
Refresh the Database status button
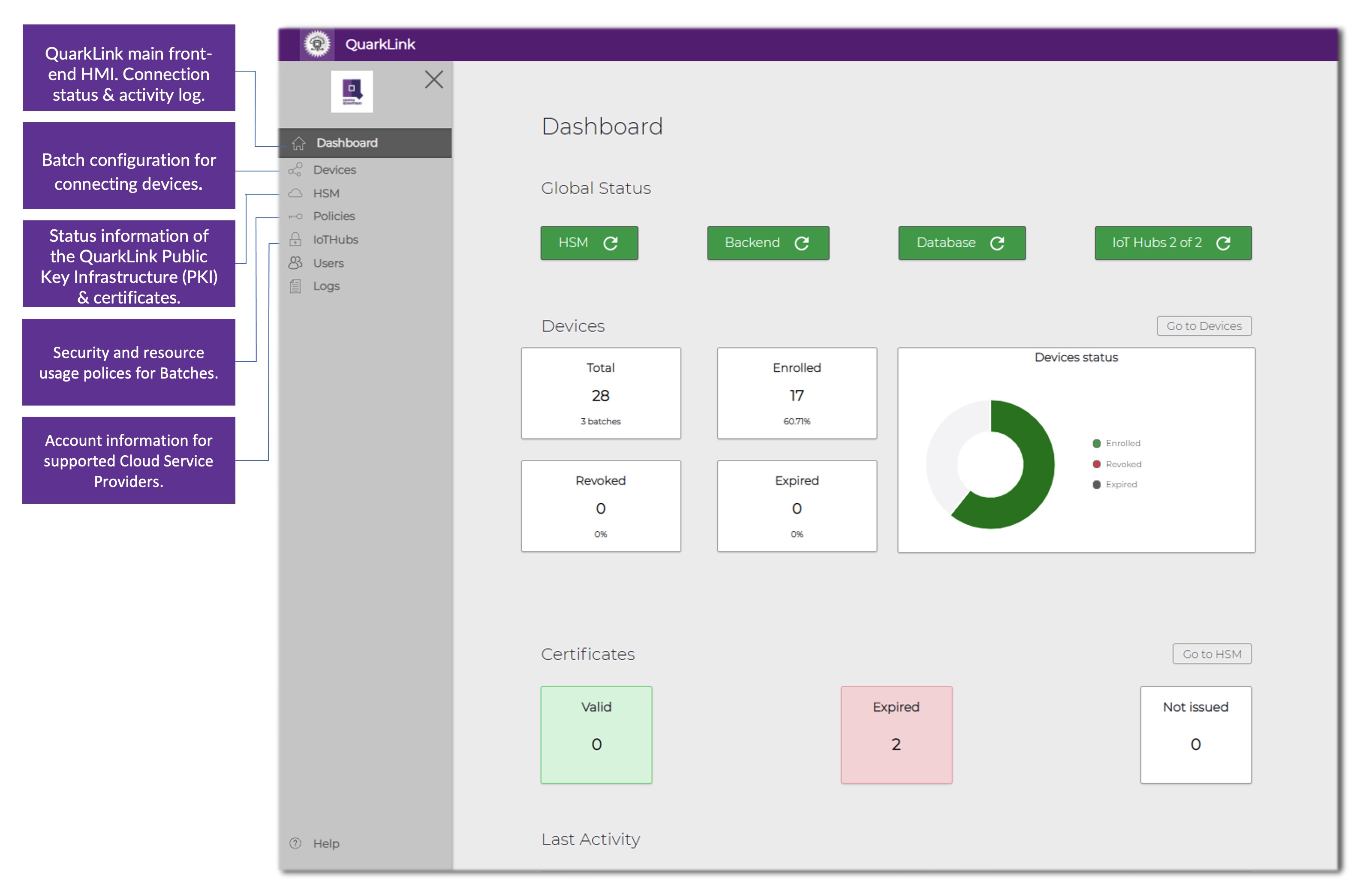997,244
